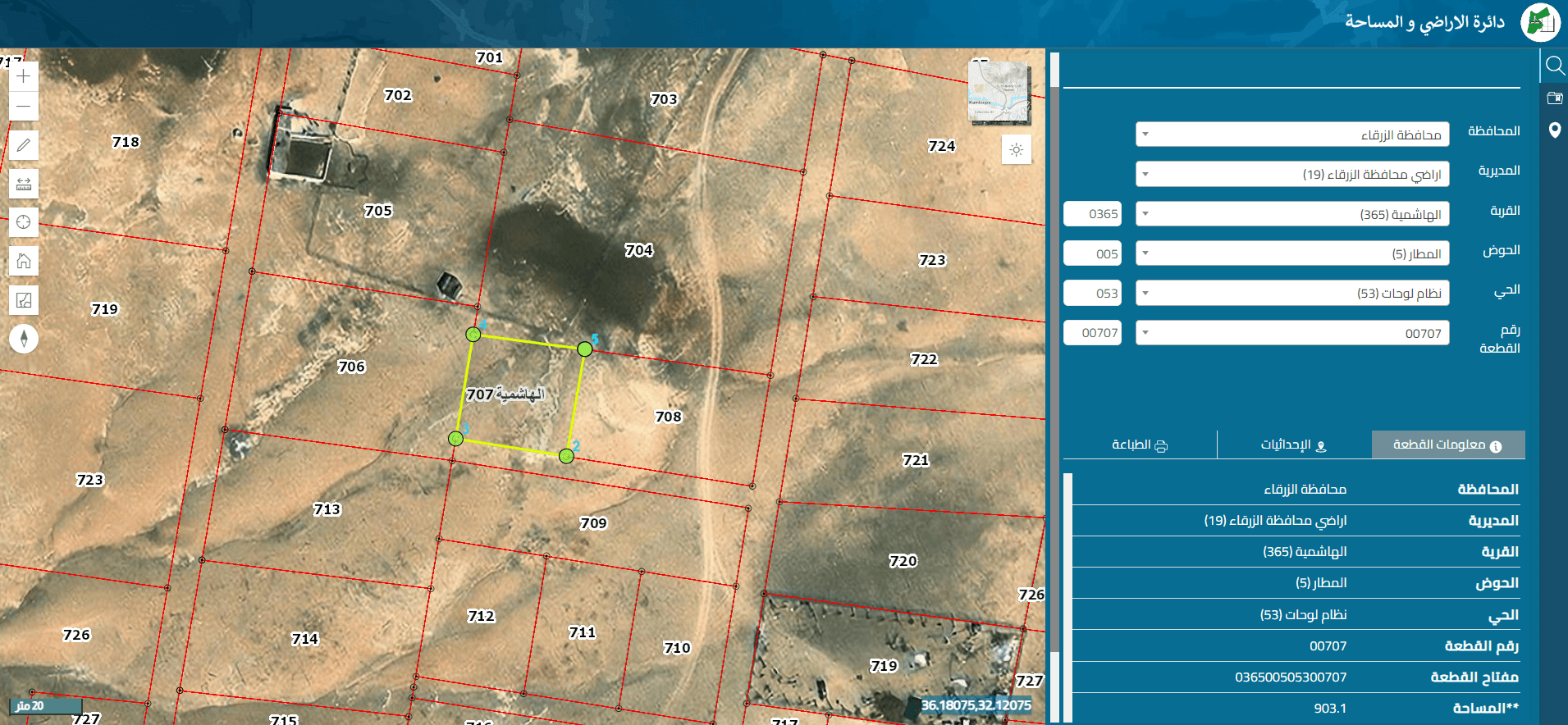Viewport: 1568px width, 725px height.
Task: Click parcel label 713 on map
Action: click(327, 509)
